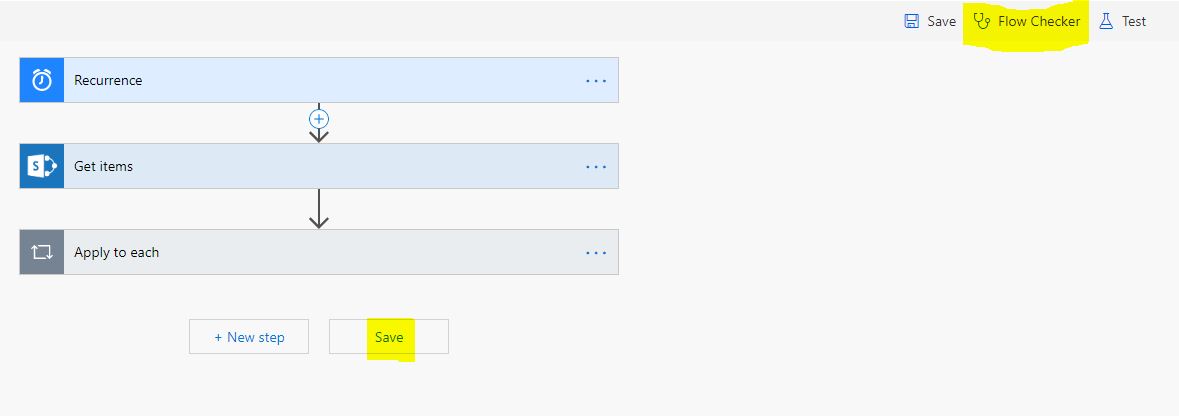Screen dimensions: 1179x416
Task: Click the floppy disk Save icon in top bar
Action: coord(911,21)
